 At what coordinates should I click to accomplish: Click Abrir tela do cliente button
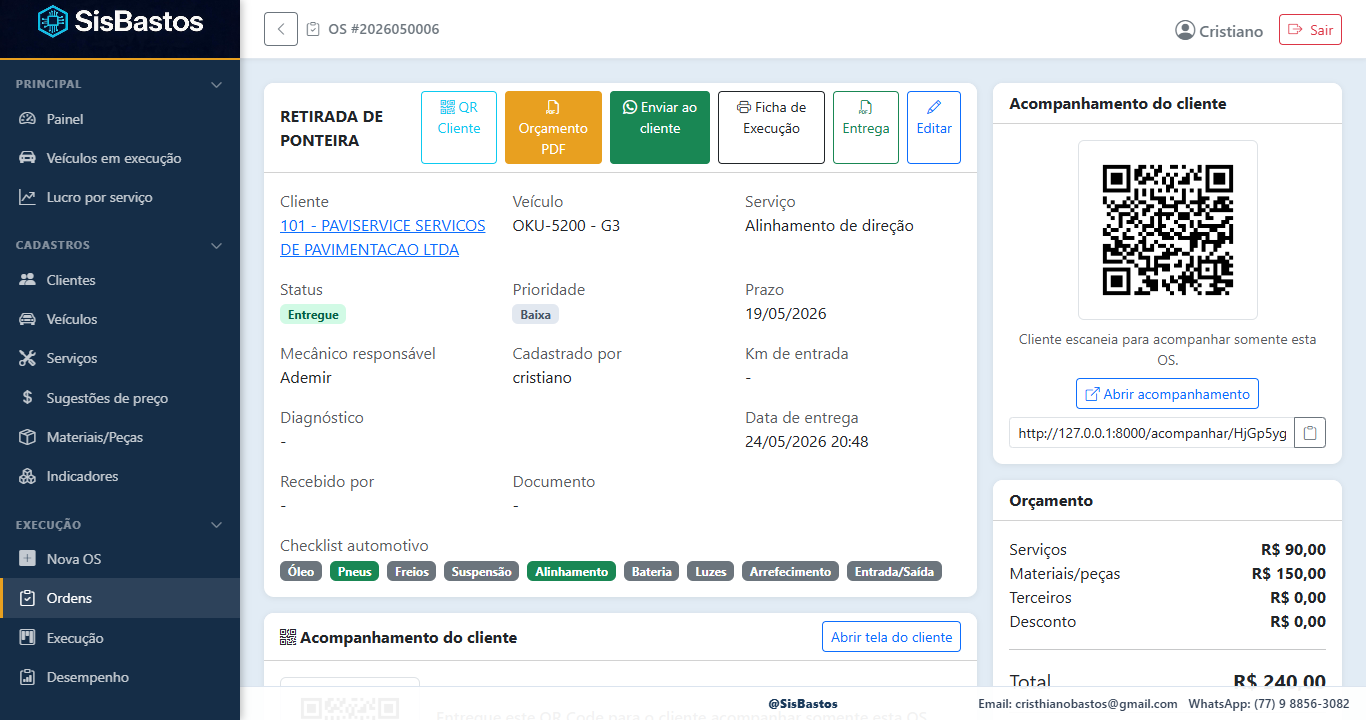tap(891, 637)
